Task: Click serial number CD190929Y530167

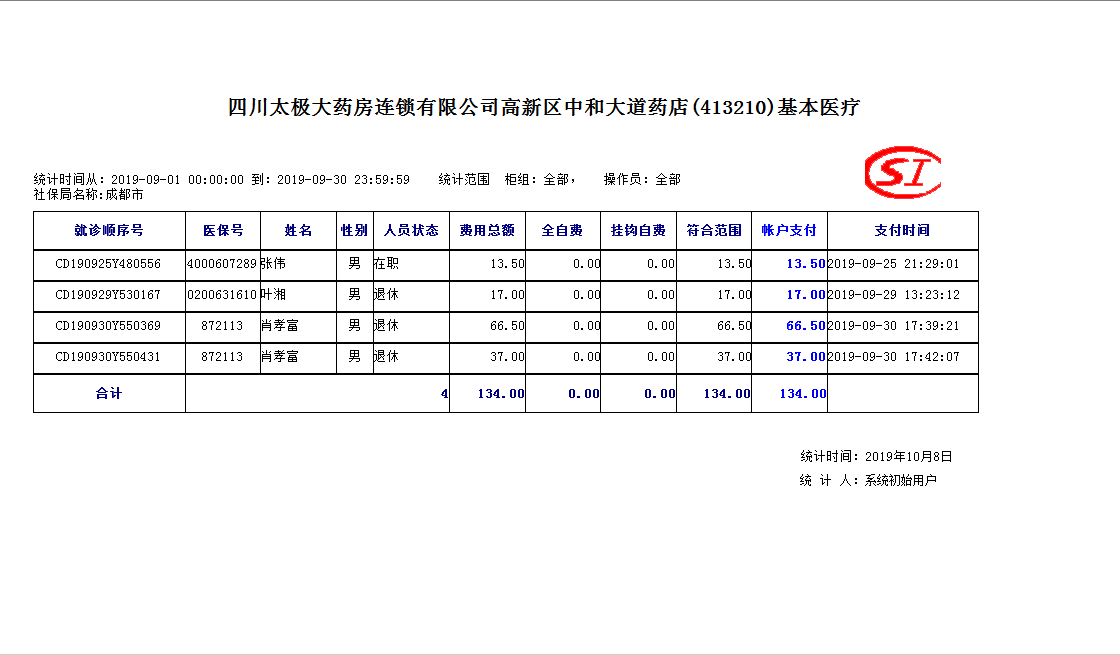Action: point(108,295)
